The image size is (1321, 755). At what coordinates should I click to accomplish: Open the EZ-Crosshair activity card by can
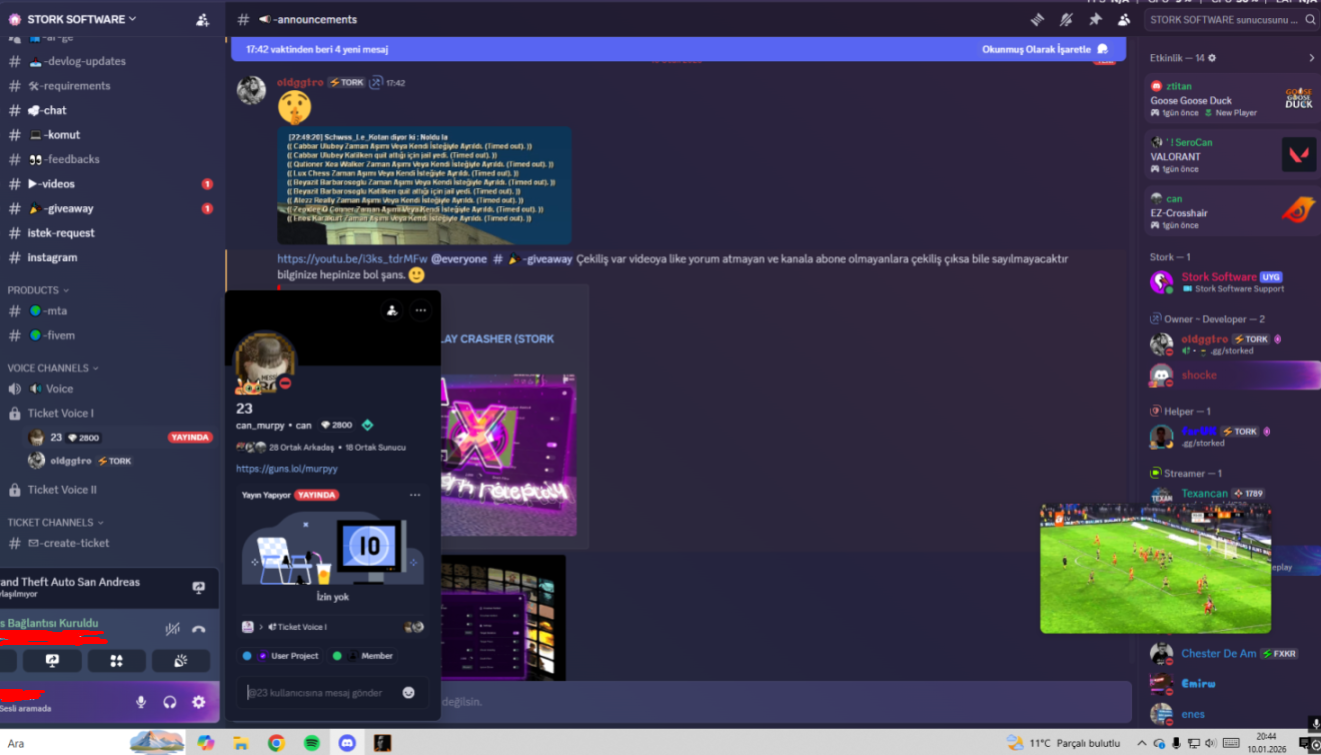(1232, 211)
